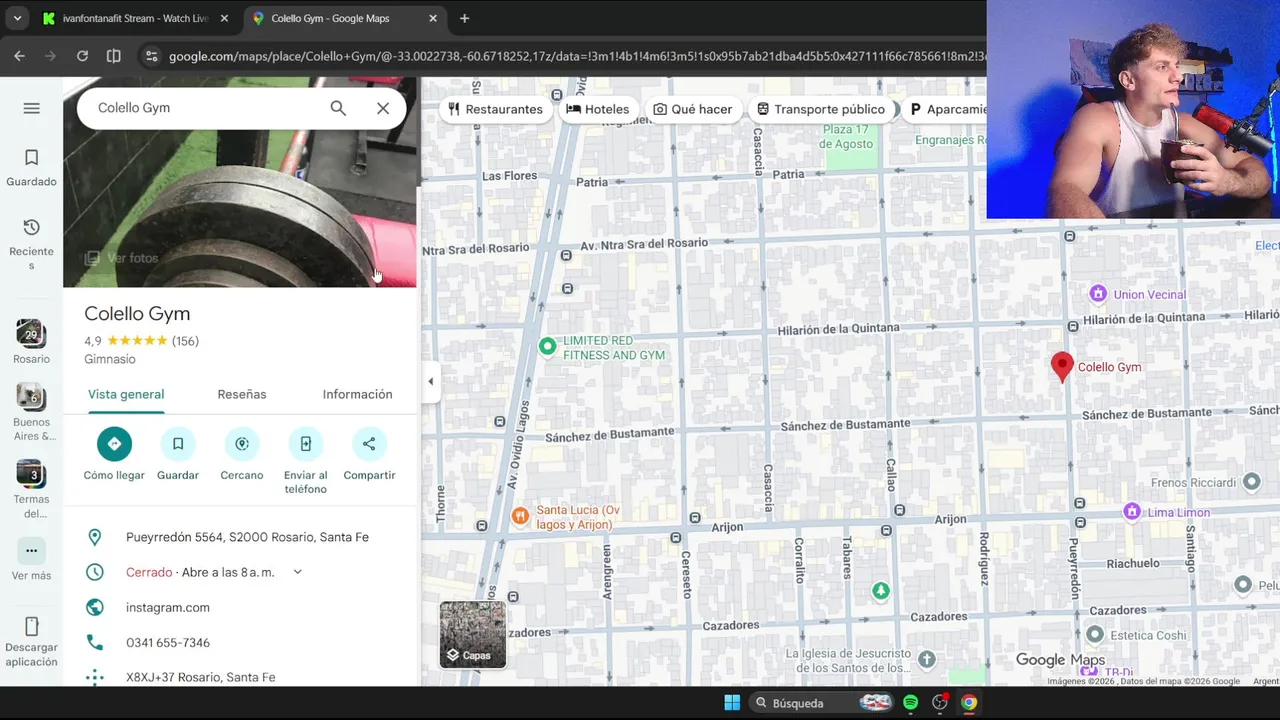The width and height of the screenshot is (1280, 720).
Task: Select the Colello Gym Google Maps browser tab
Action: [343, 18]
